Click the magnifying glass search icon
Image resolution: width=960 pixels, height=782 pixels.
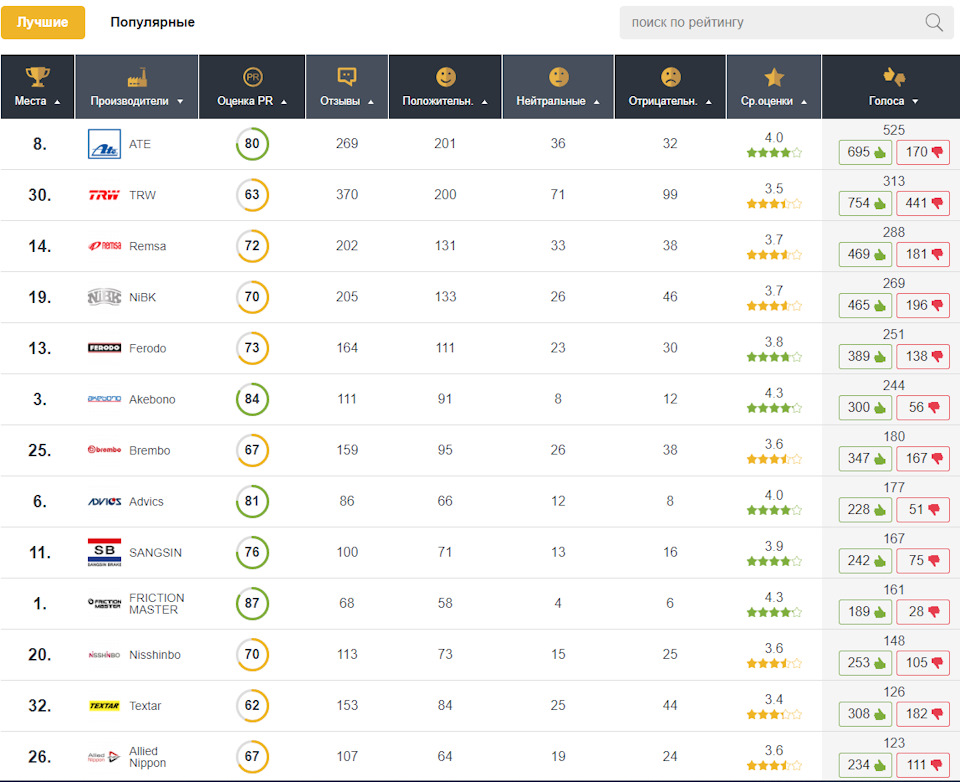pyautogui.click(x=934, y=23)
